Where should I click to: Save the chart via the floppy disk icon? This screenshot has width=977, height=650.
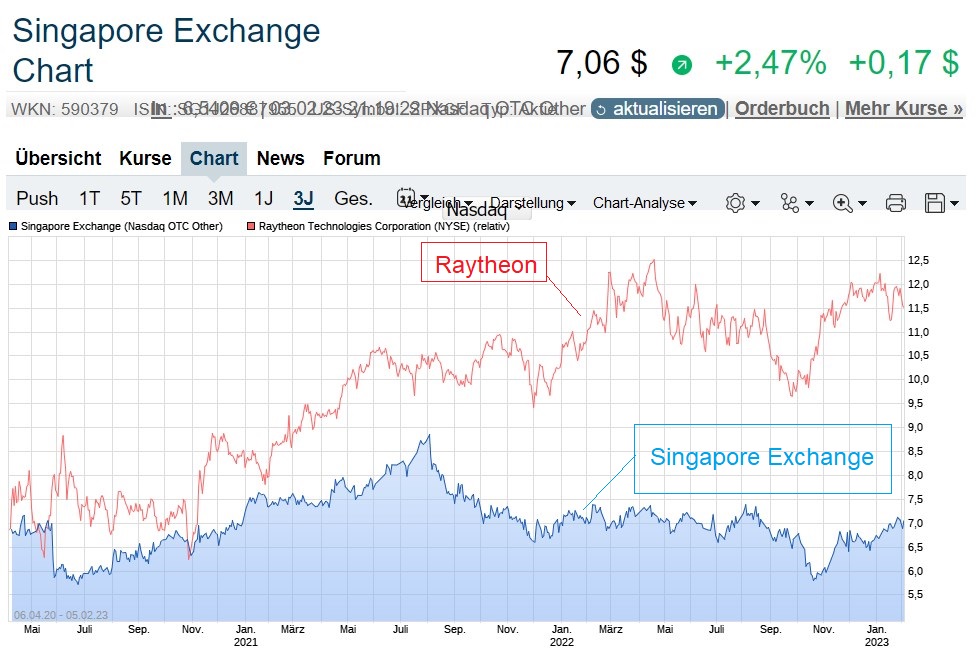(935, 203)
